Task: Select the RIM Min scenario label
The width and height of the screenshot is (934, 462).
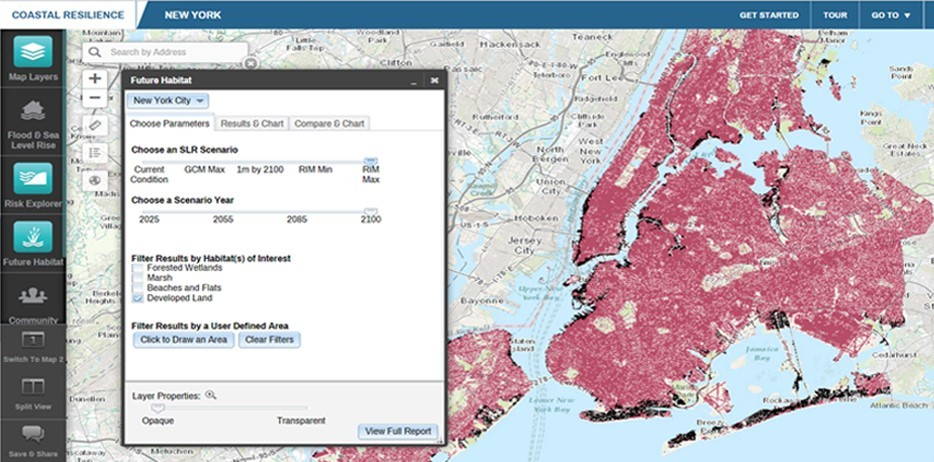Action: [315, 170]
